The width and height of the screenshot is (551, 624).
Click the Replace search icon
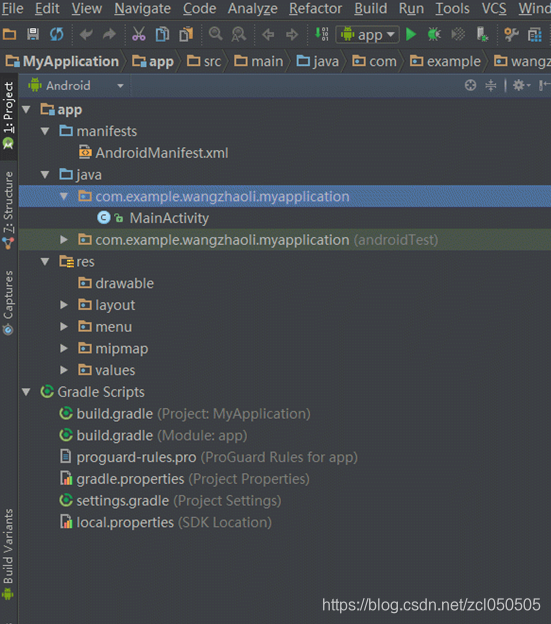(239, 35)
